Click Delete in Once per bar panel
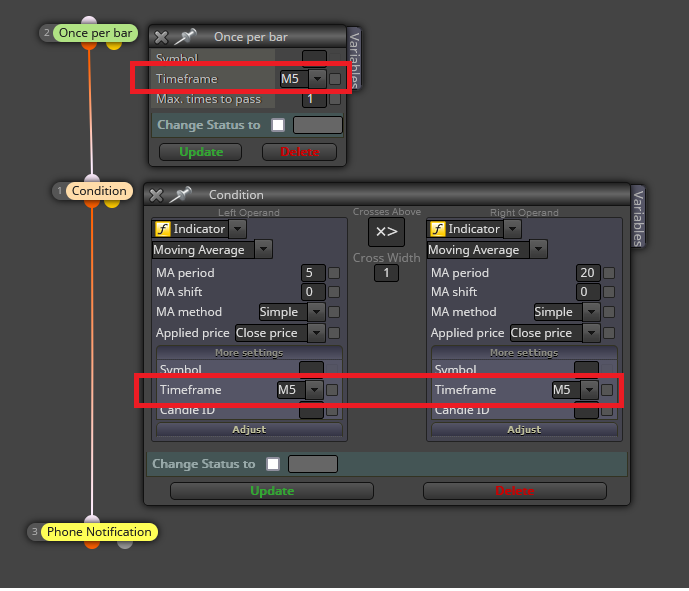The width and height of the screenshot is (689, 591). click(299, 152)
